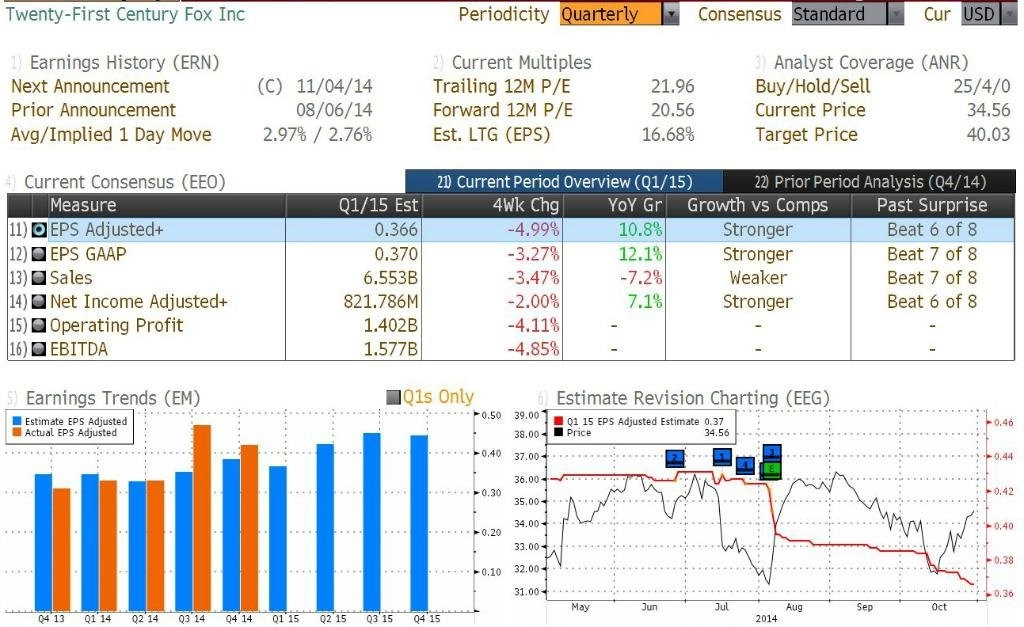Click the Avg/Implied 1 Day Move value
This screenshot has width=1024, height=627.
pyautogui.click(x=317, y=135)
